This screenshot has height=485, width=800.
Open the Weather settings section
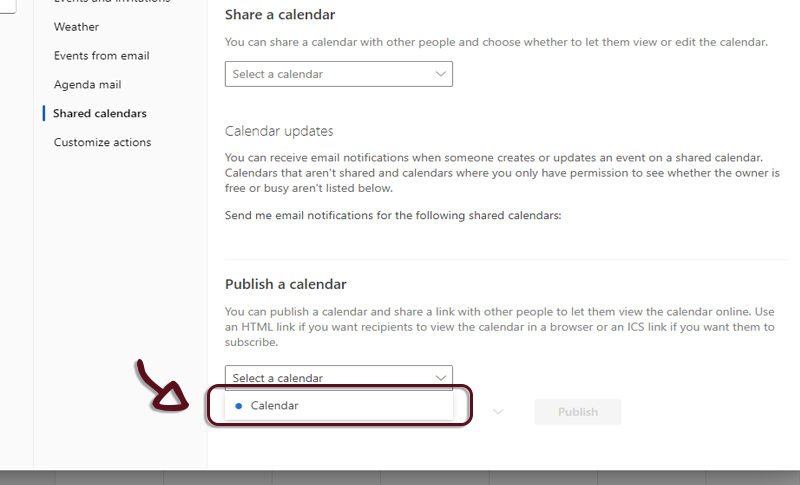(76, 27)
